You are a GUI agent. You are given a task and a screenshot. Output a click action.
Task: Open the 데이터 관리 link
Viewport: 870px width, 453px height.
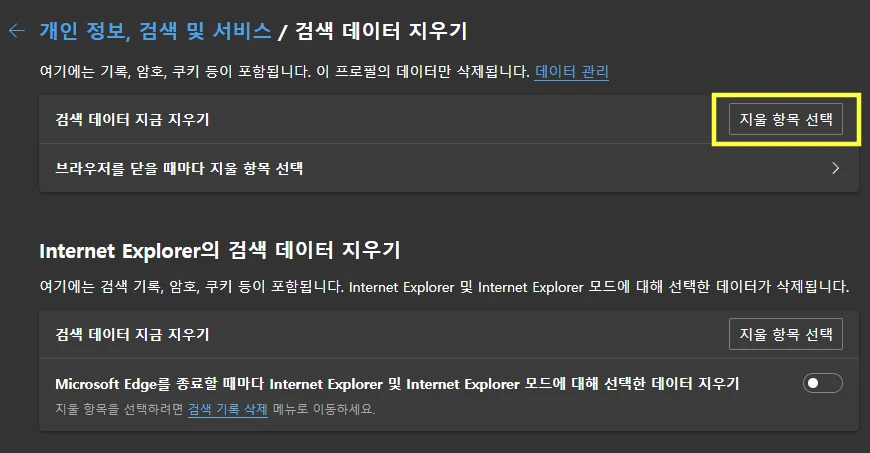pos(571,72)
